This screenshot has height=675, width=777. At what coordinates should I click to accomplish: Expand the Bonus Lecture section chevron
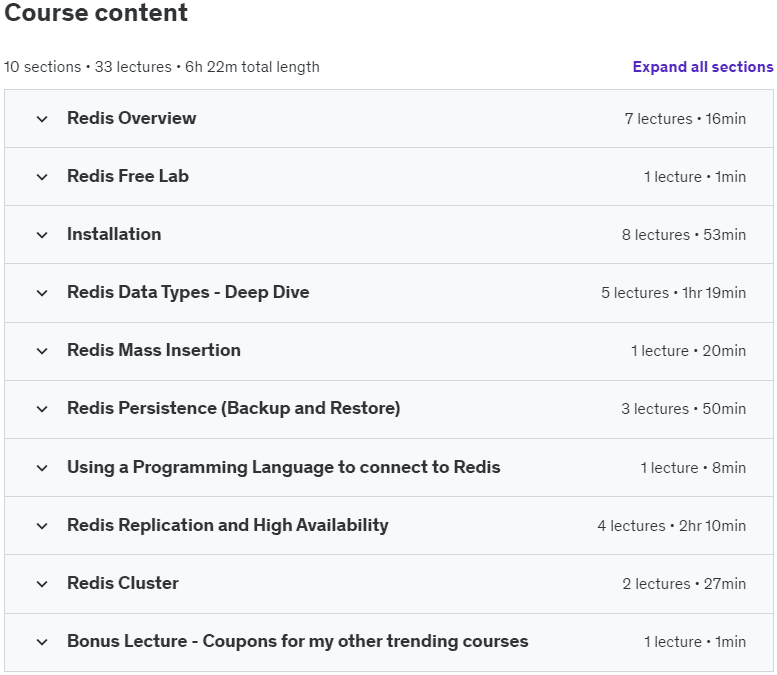click(x=42, y=642)
